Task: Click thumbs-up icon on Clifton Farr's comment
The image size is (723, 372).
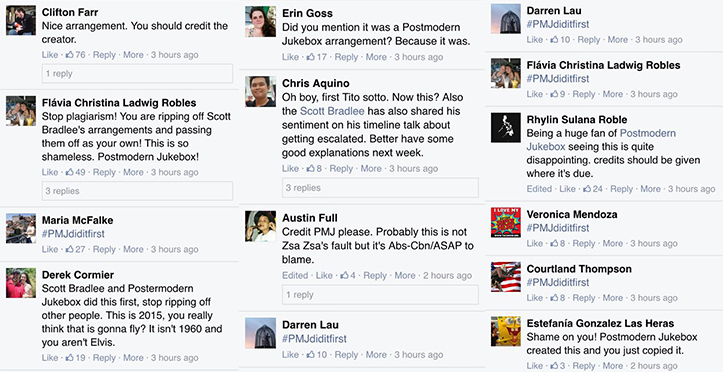Action: 69,55
